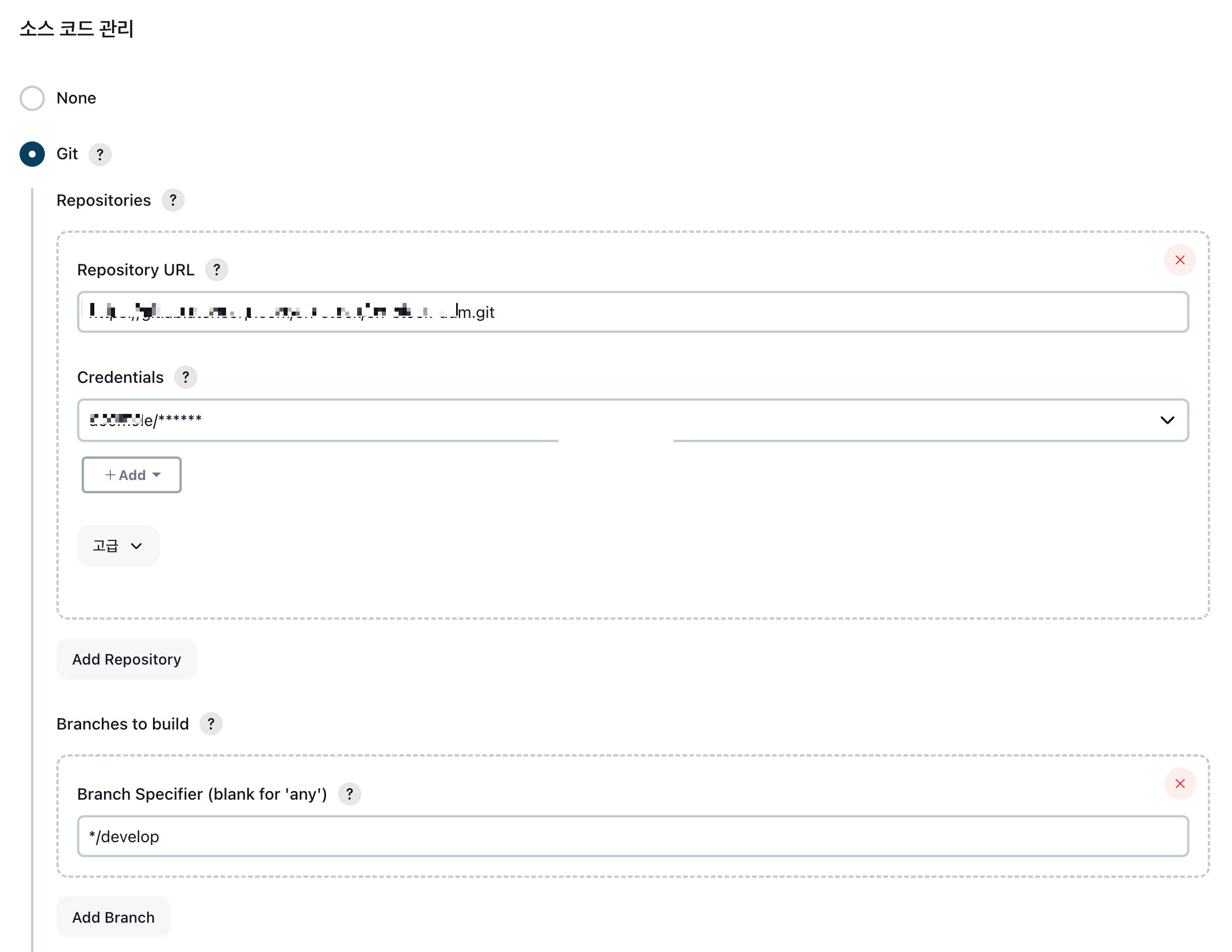Click the Branch Specifier help icon
The image size is (1232, 952).
coord(349,794)
